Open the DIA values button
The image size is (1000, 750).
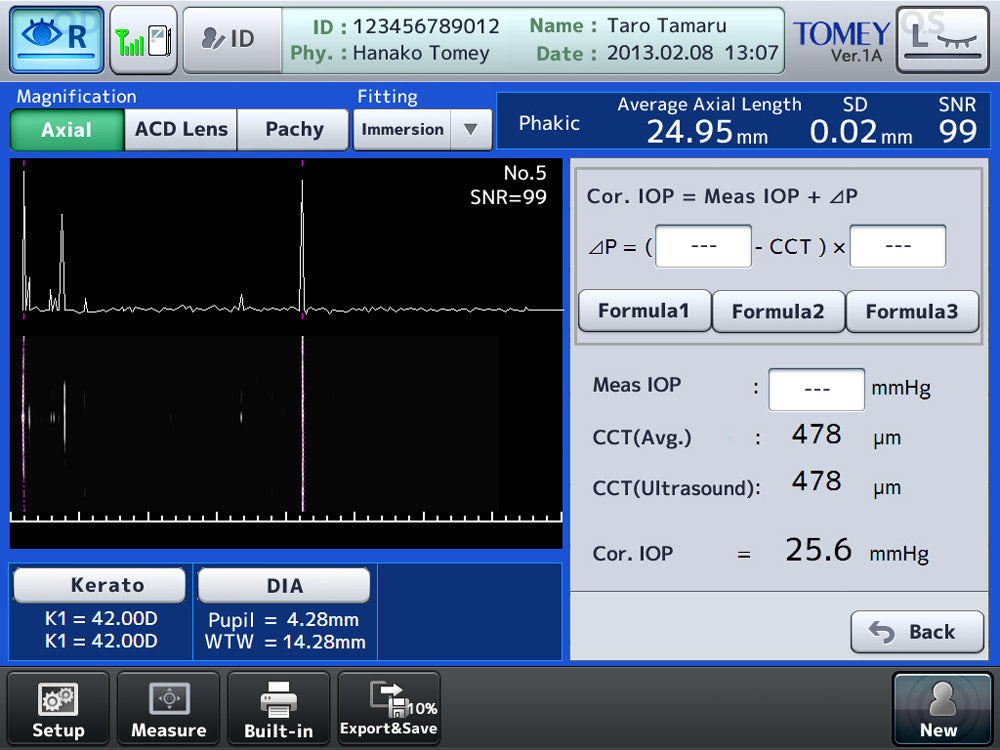[x=284, y=585]
